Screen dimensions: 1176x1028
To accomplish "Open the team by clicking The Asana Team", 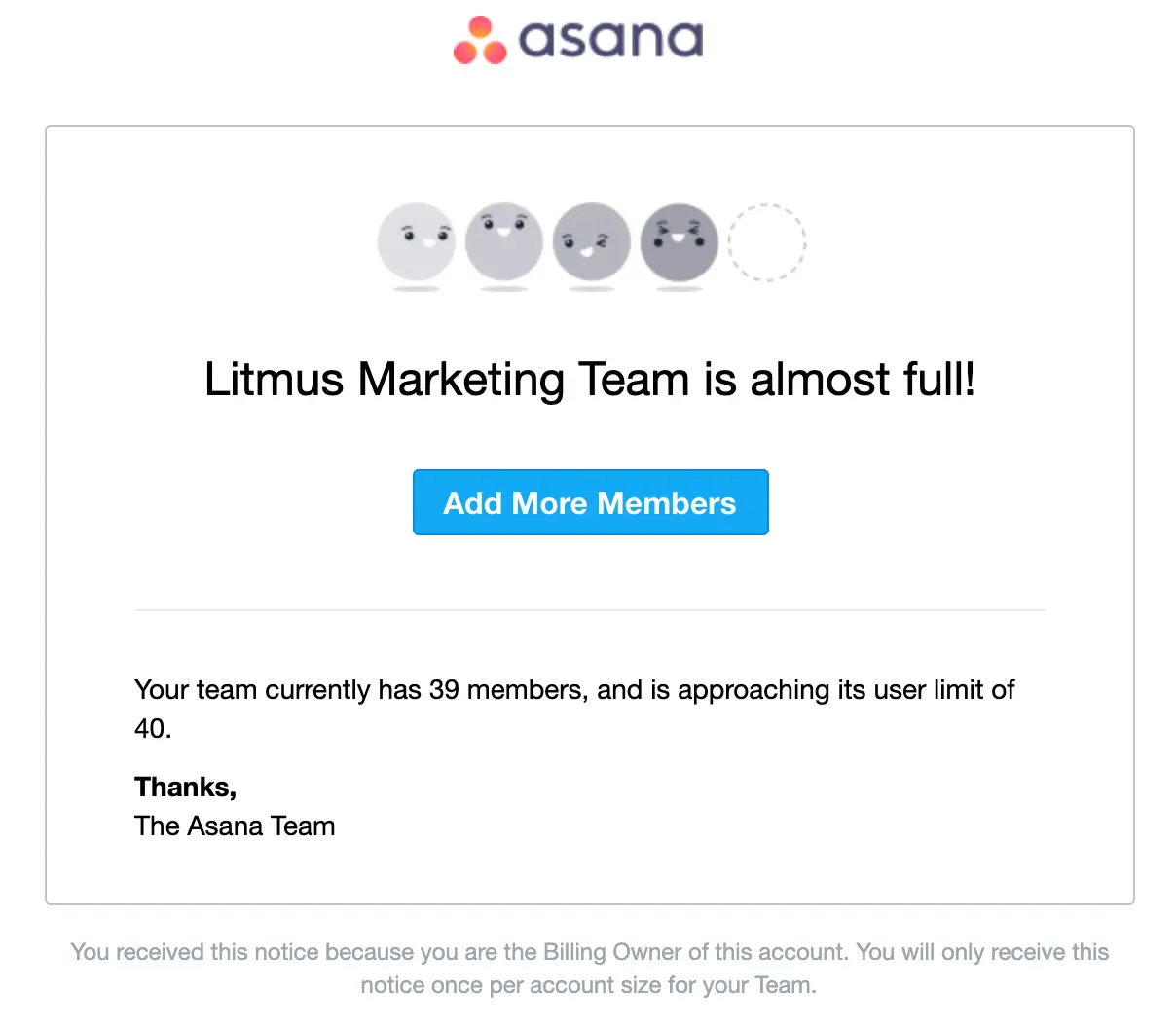I will pos(235,826).
